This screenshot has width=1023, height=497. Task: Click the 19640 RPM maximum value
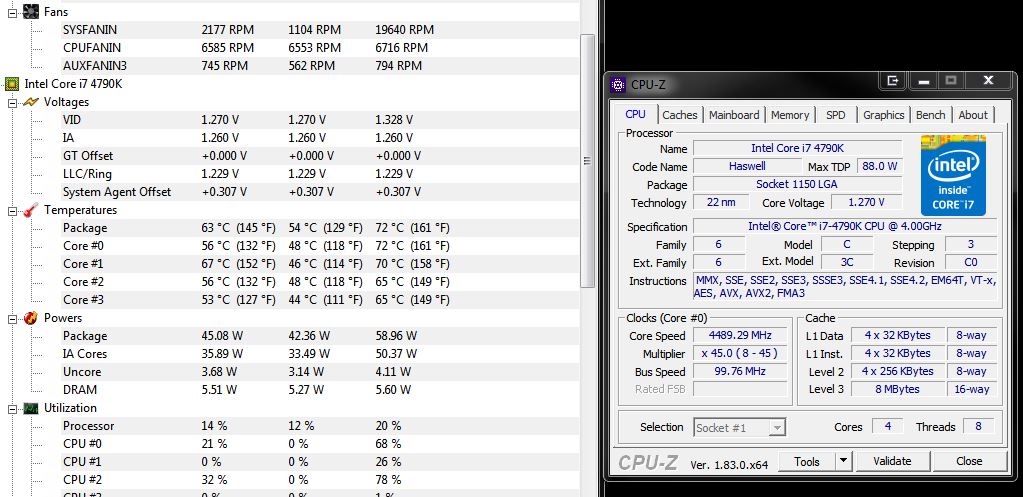(x=405, y=30)
